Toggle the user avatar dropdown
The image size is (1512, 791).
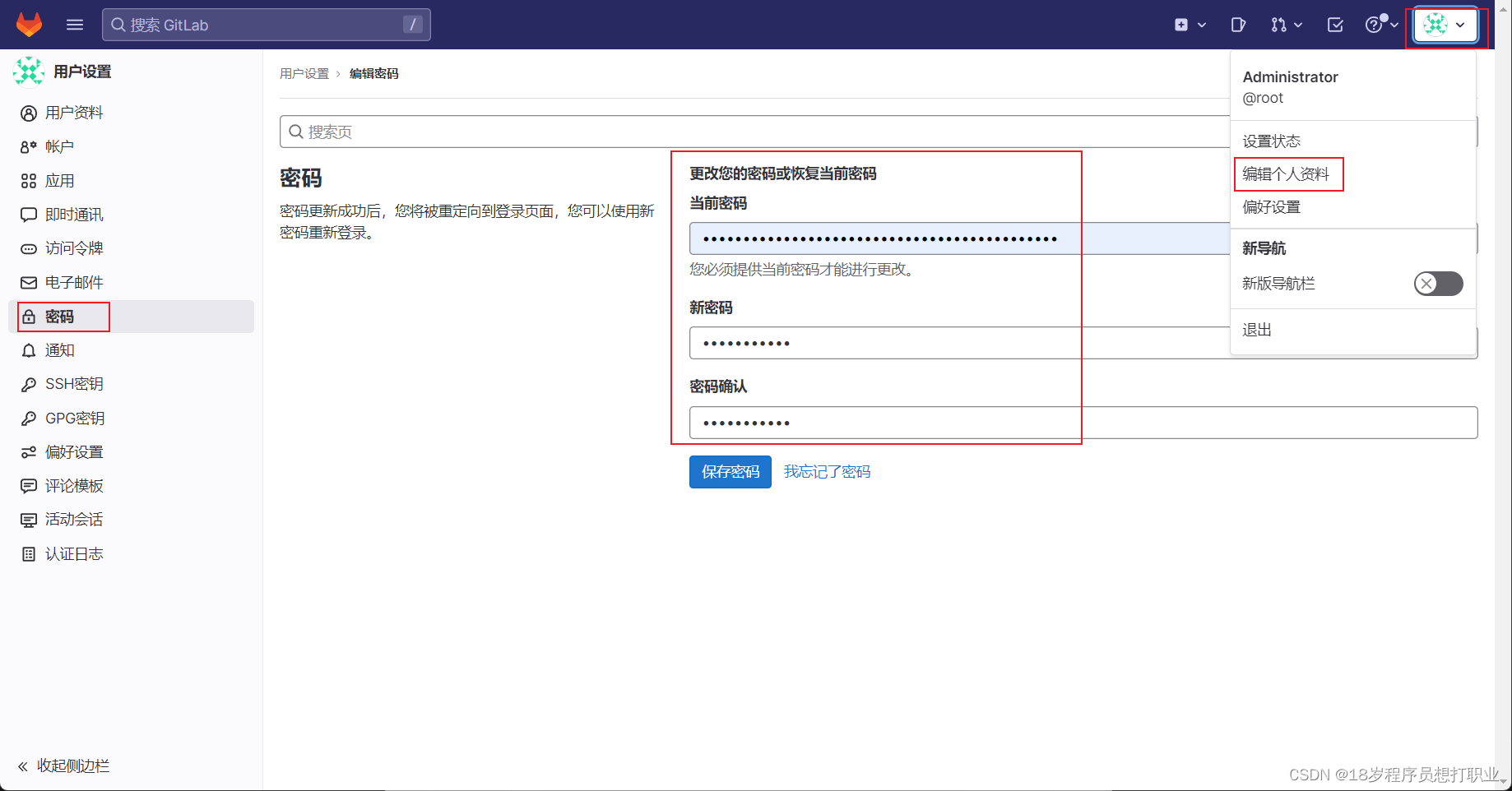(1446, 25)
